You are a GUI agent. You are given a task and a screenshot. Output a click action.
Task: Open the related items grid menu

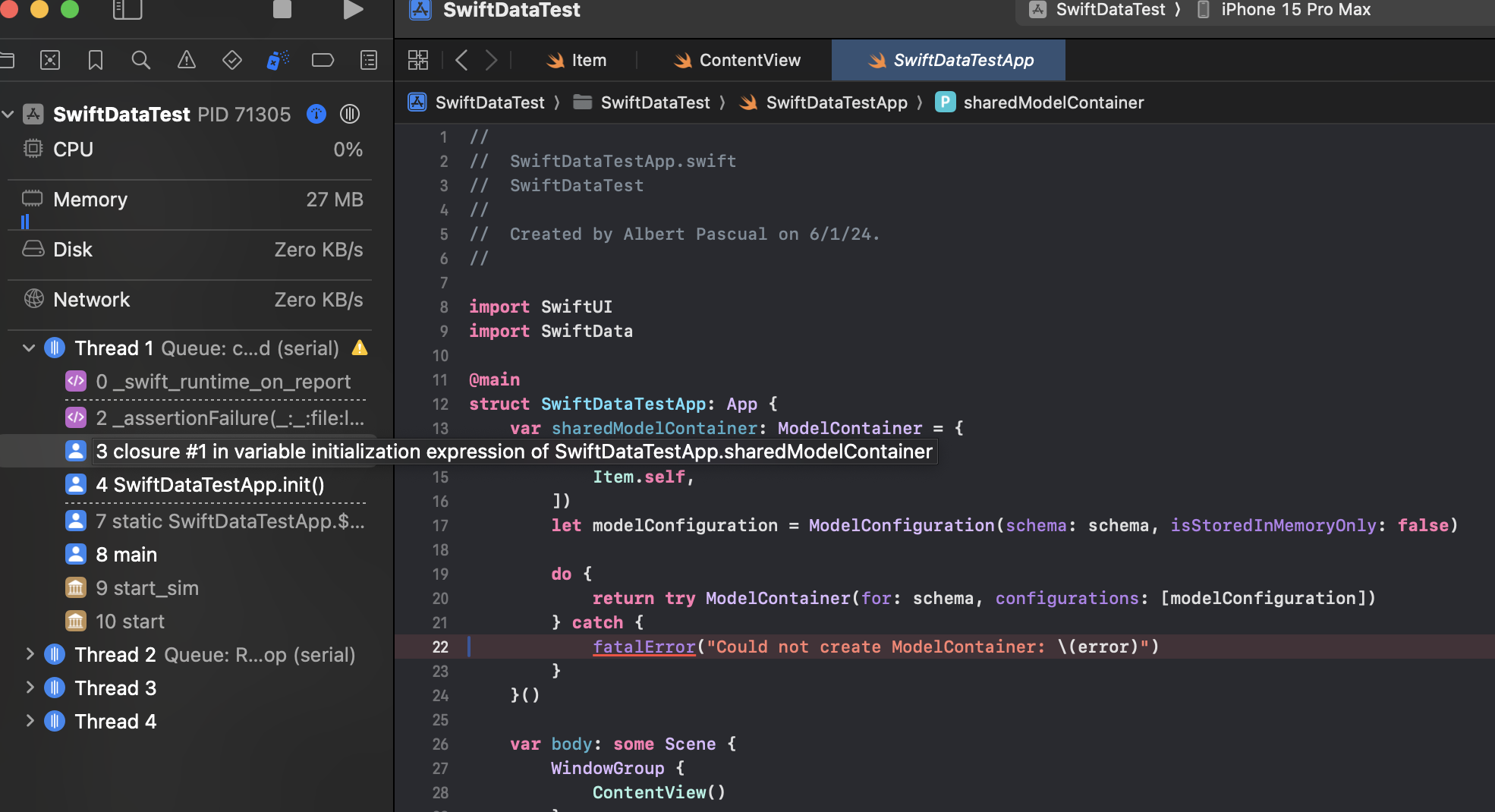(x=418, y=60)
